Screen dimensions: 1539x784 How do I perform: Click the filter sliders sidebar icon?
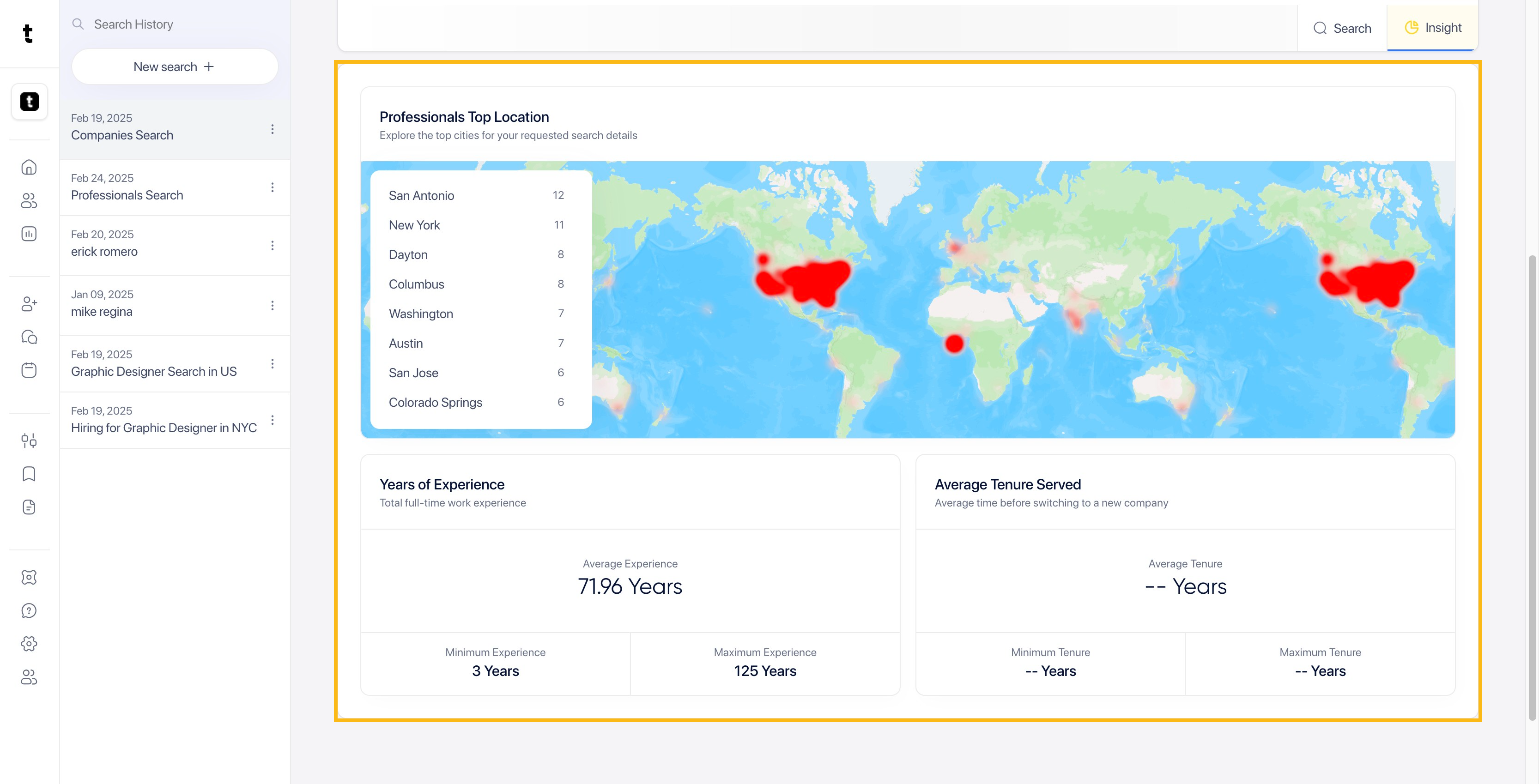(29, 440)
